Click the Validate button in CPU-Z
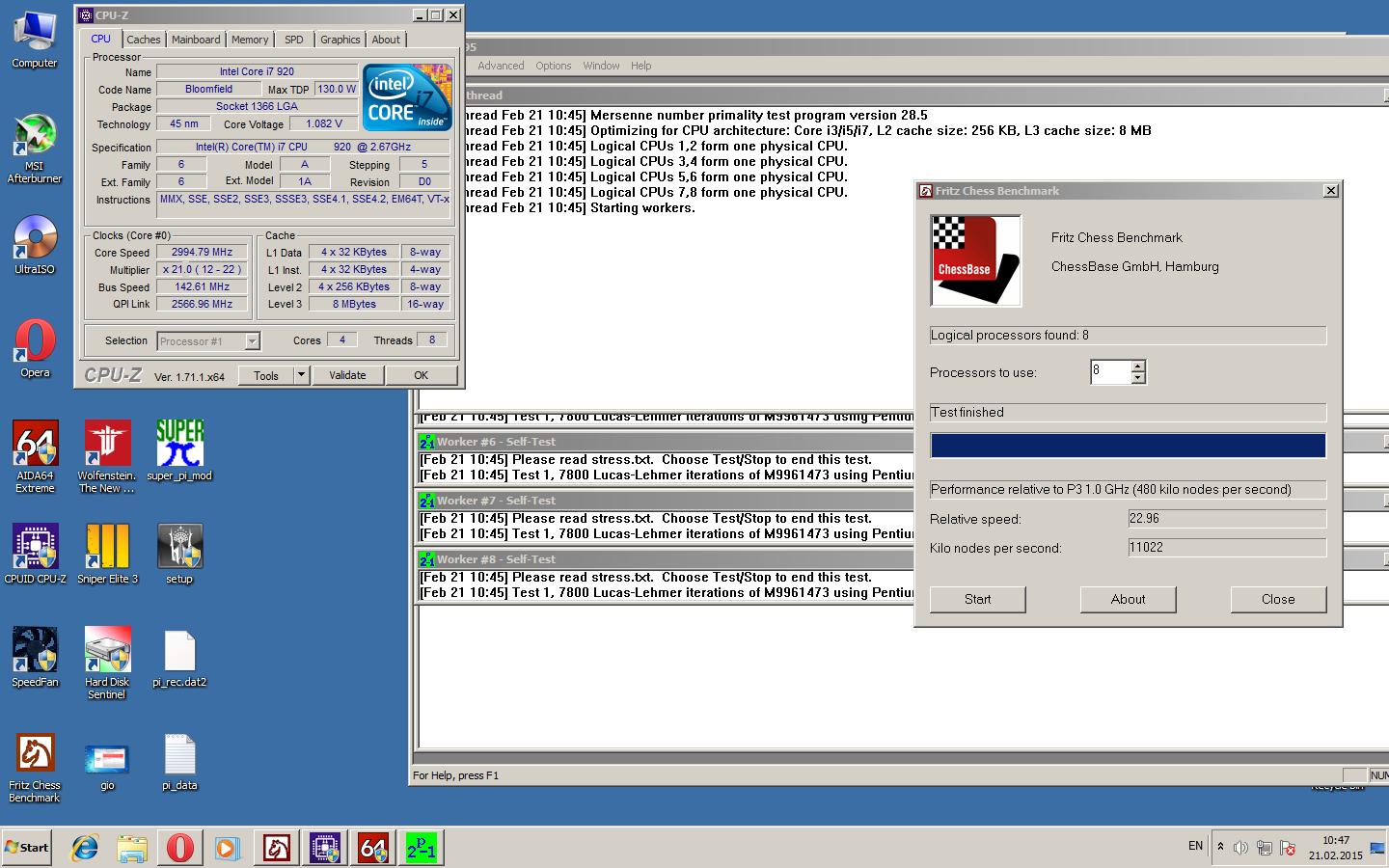 347,375
